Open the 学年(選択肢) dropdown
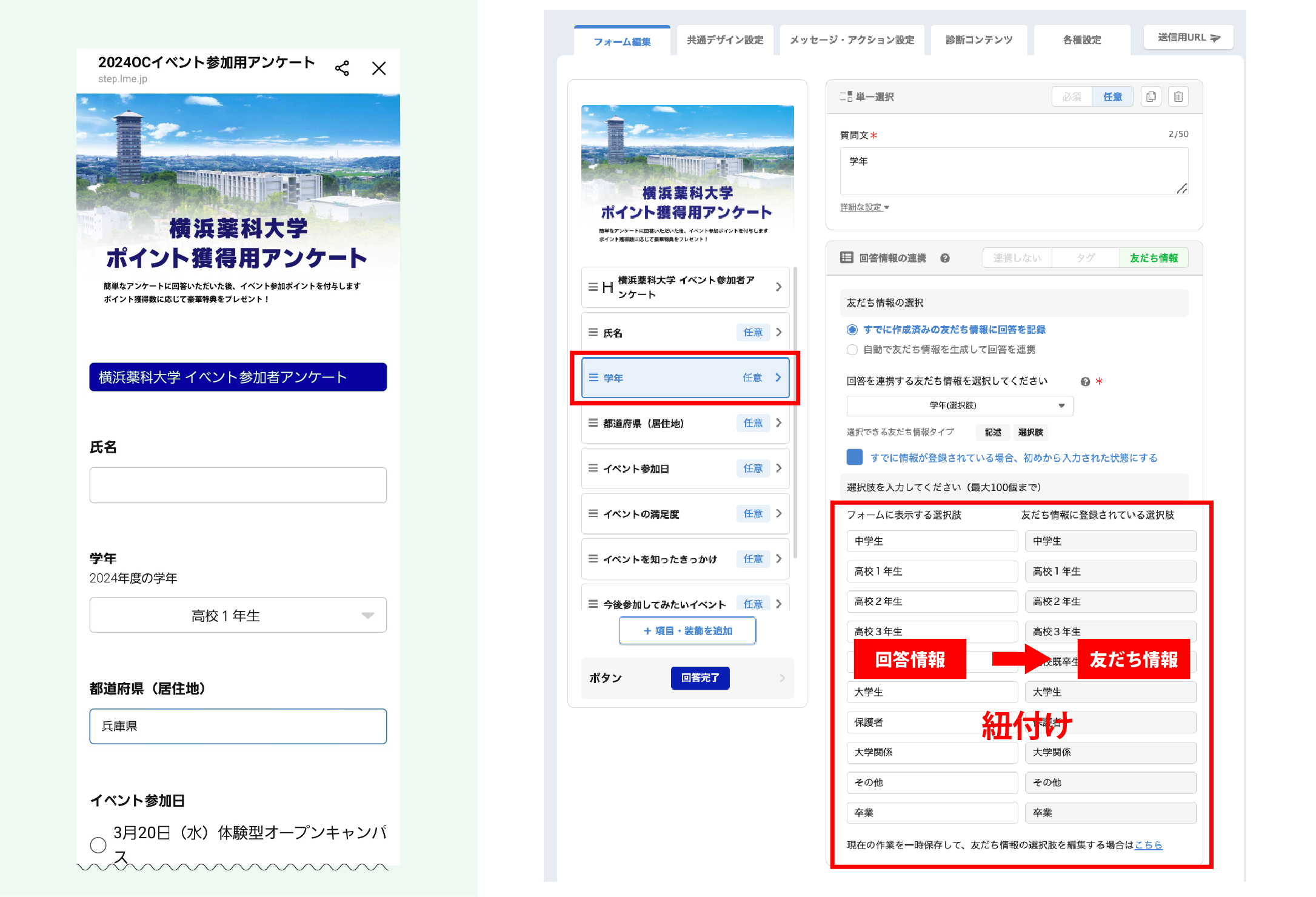1316x897 pixels. coord(959,405)
